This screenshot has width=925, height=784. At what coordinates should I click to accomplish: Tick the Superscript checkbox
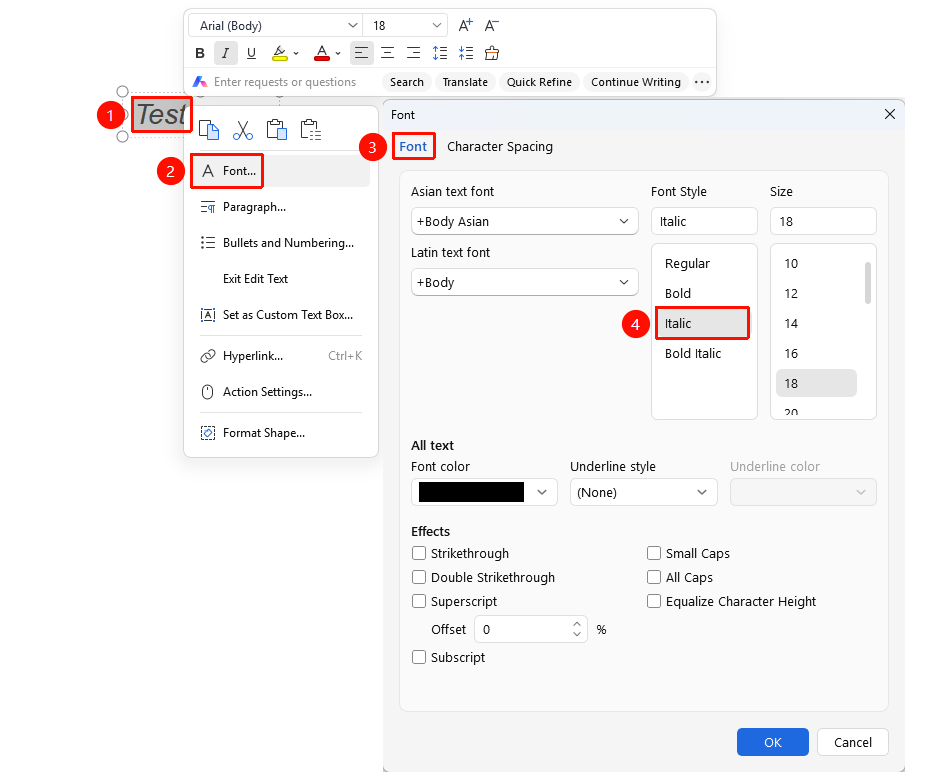point(419,601)
